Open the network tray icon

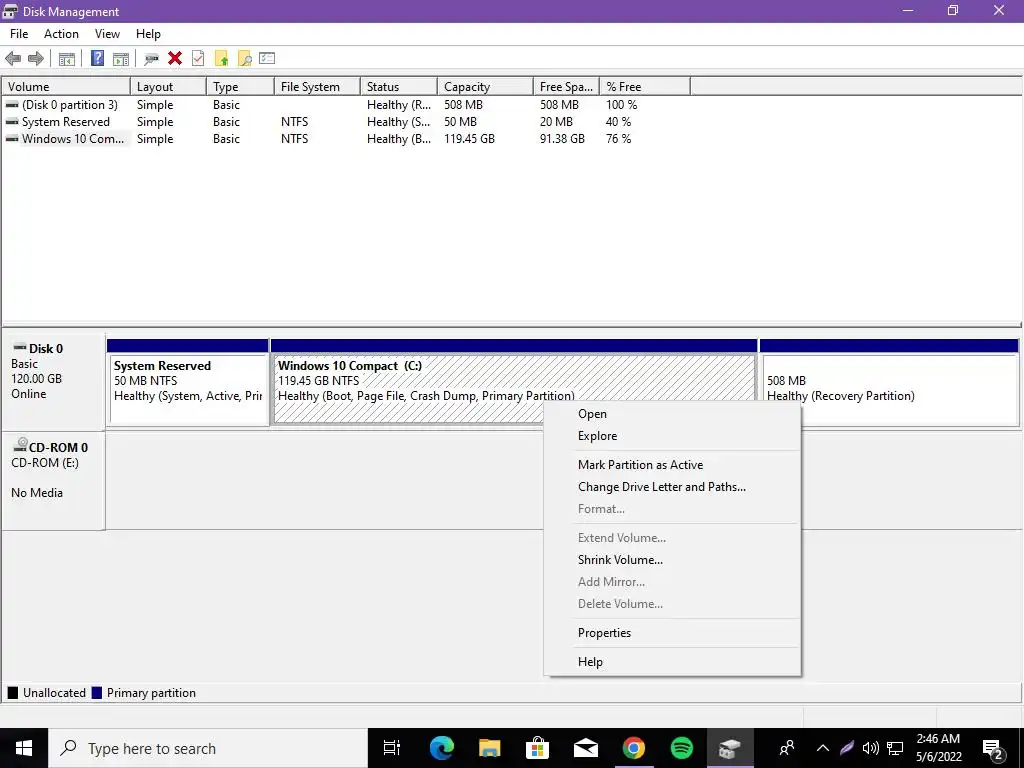click(x=895, y=748)
